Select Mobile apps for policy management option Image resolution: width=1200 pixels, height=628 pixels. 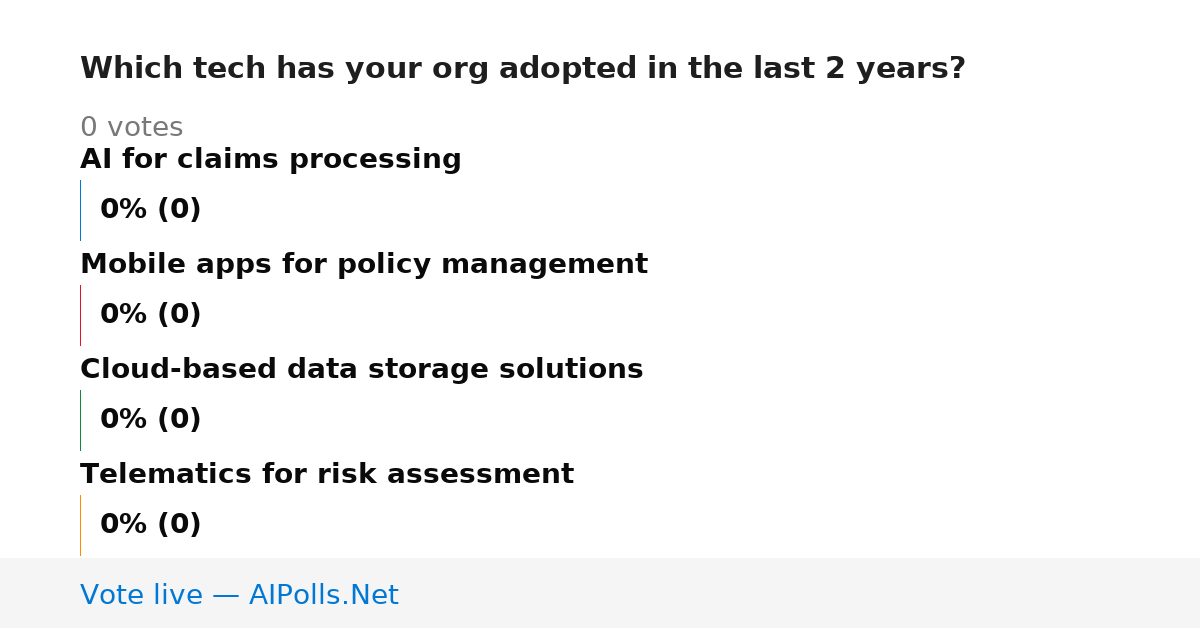tap(364, 265)
